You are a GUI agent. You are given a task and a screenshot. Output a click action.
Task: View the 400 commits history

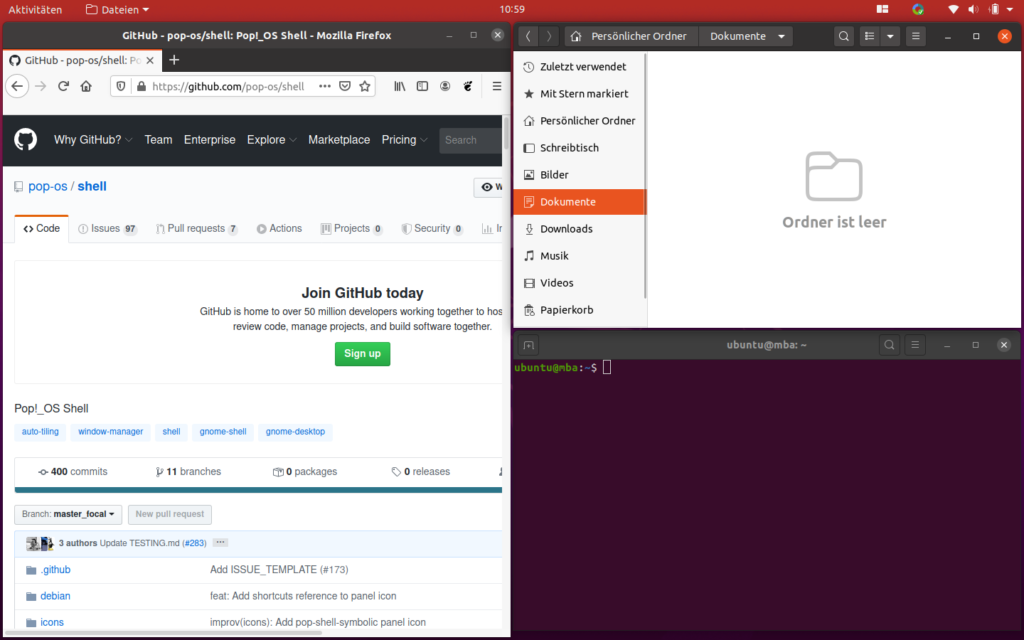coord(72,472)
